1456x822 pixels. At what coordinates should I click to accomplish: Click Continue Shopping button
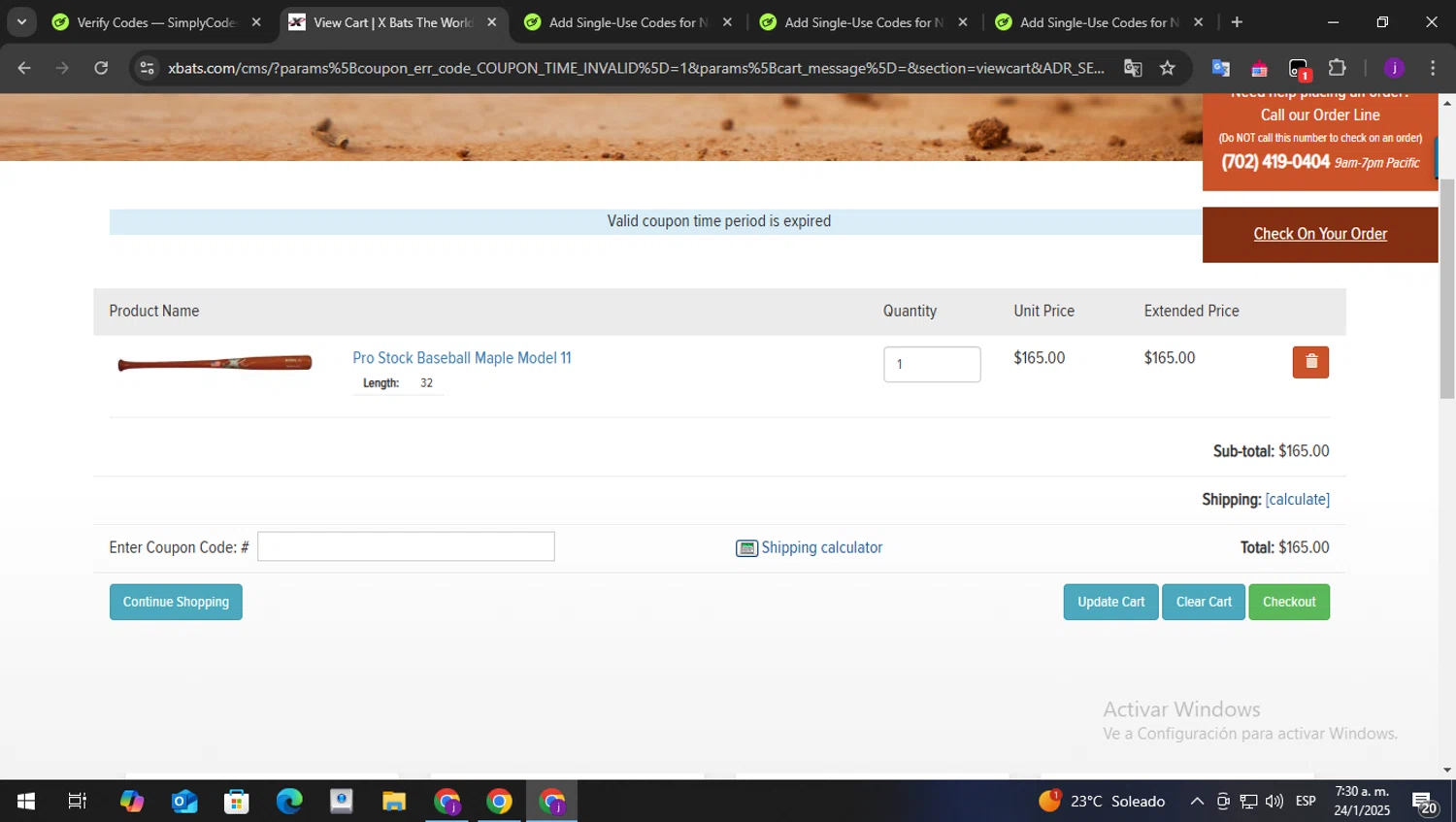(x=176, y=602)
